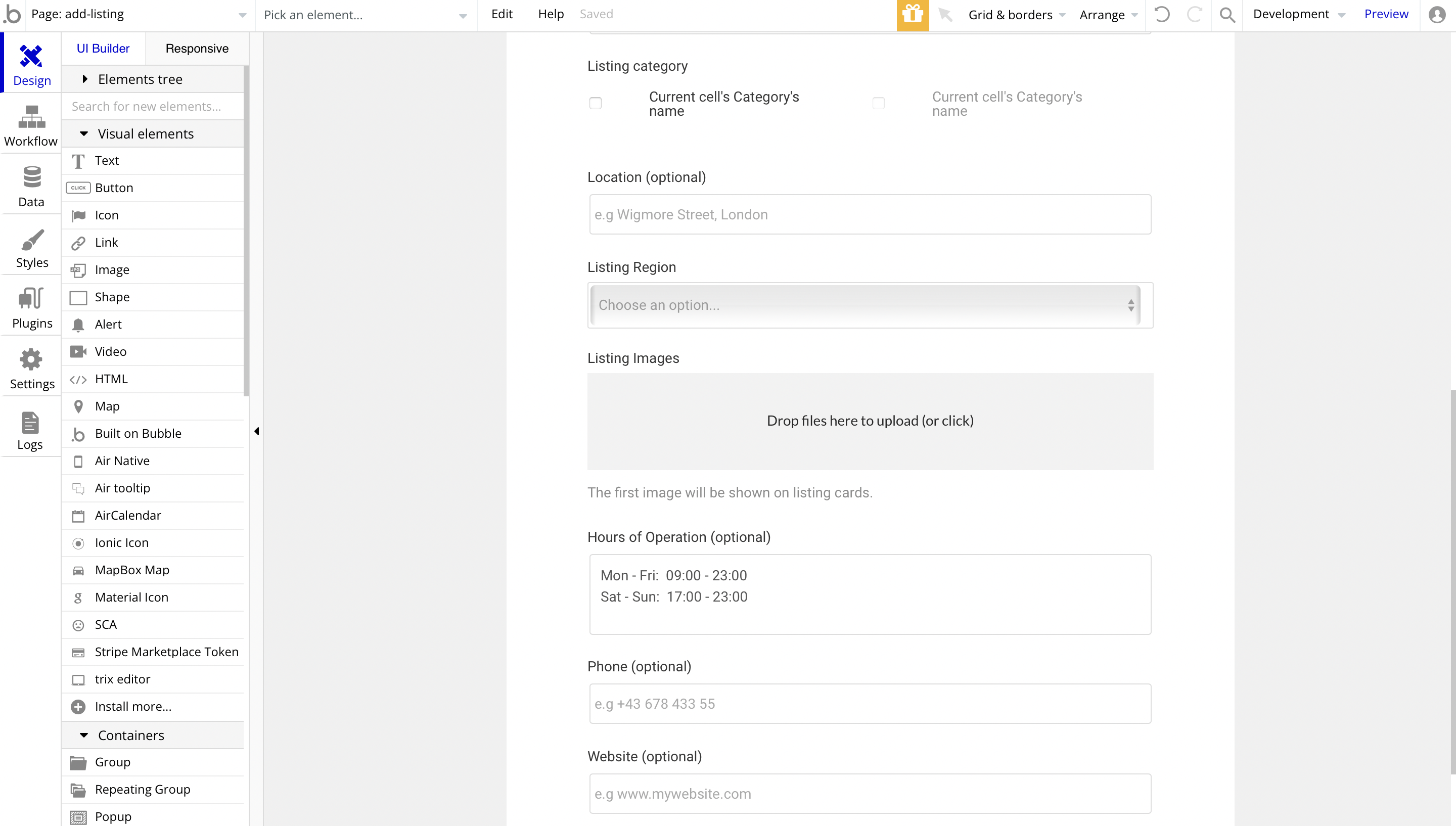Screen dimensions: 1456x826
Task: Click the gift box icon
Action: coord(912,15)
